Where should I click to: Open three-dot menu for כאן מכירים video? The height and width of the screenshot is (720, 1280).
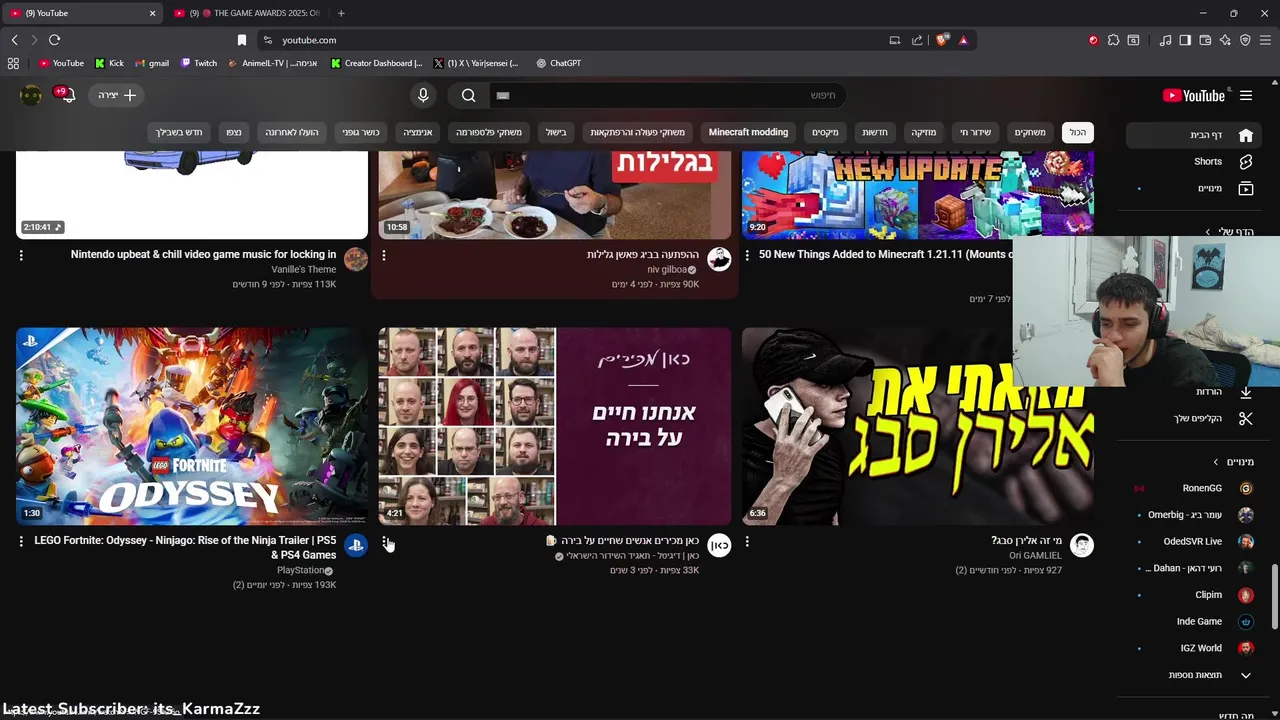(384, 541)
